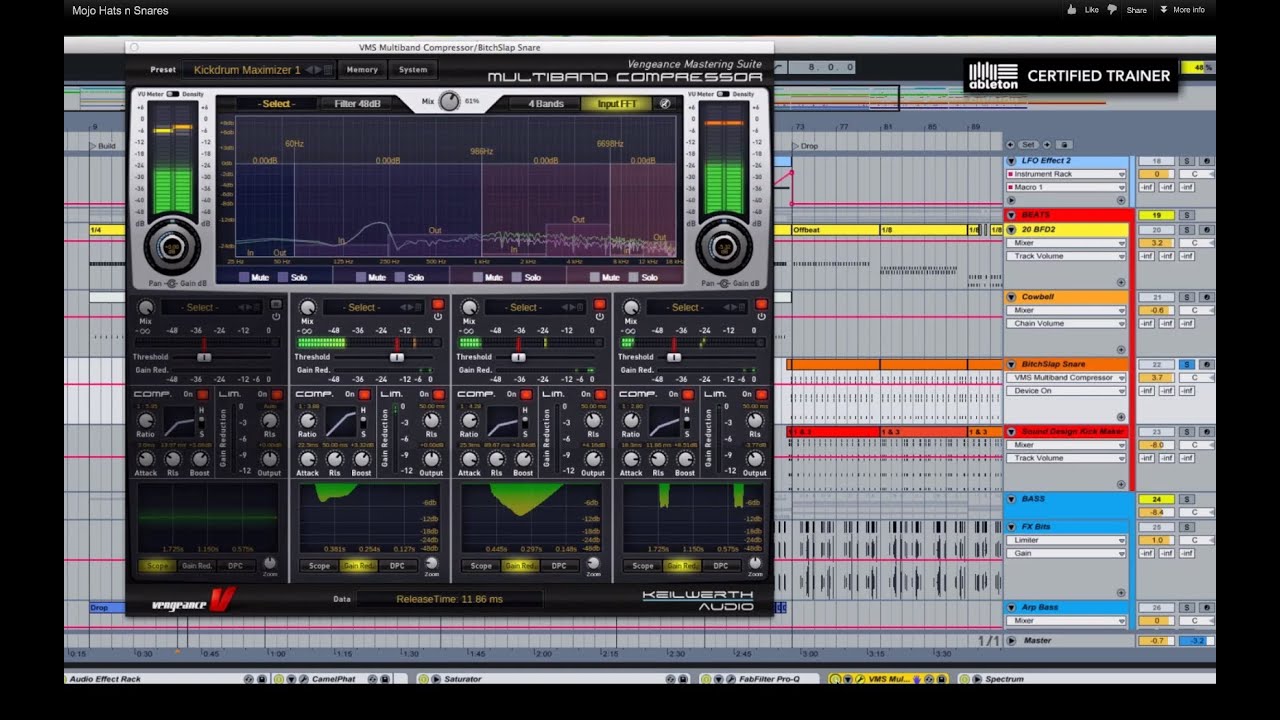Image resolution: width=1280 pixels, height=720 pixels.
Task: Toggle right VU Meter / Density switch
Action: pyautogui.click(x=725, y=94)
